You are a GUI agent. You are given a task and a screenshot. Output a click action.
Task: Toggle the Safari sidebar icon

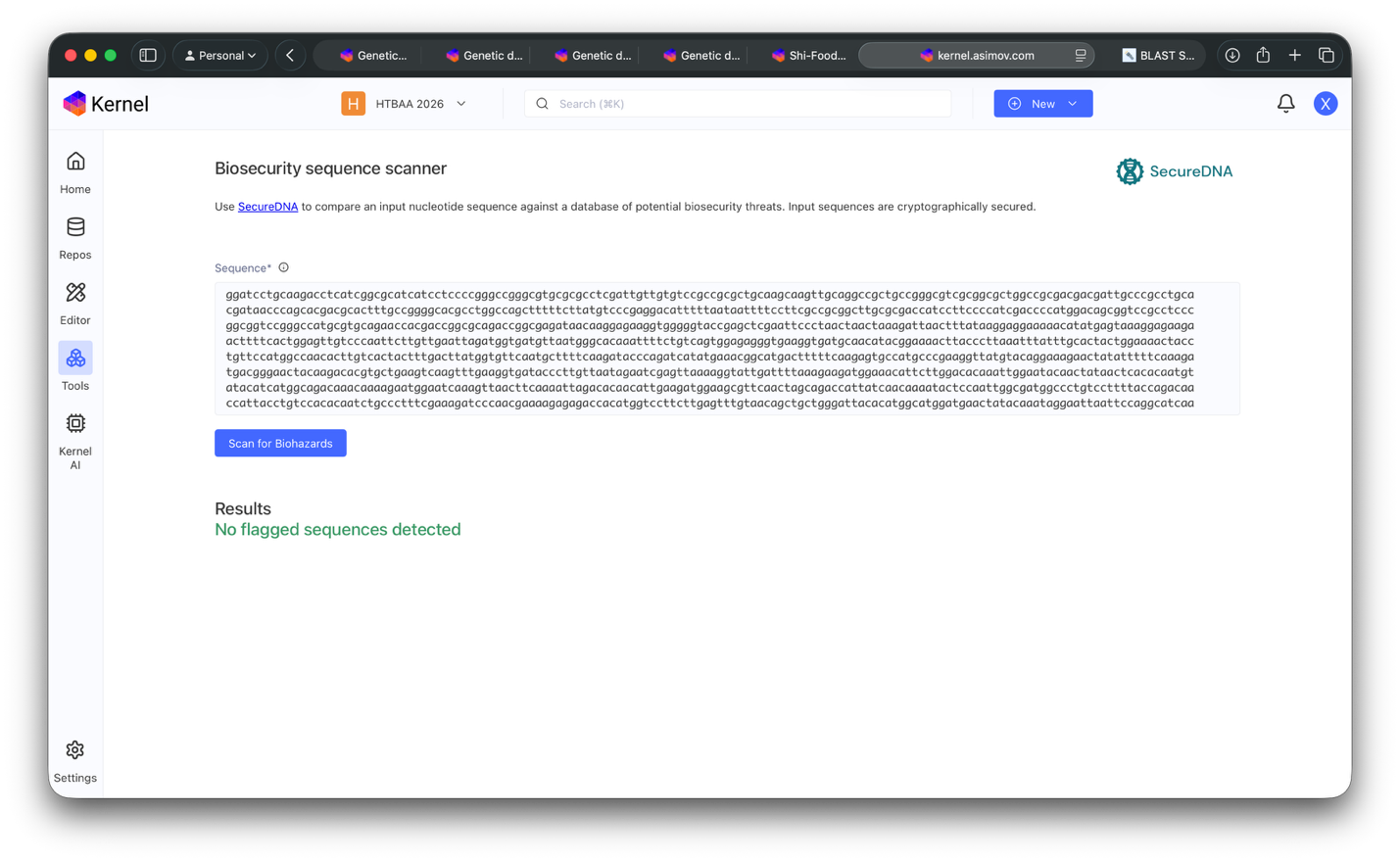click(148, 56)
